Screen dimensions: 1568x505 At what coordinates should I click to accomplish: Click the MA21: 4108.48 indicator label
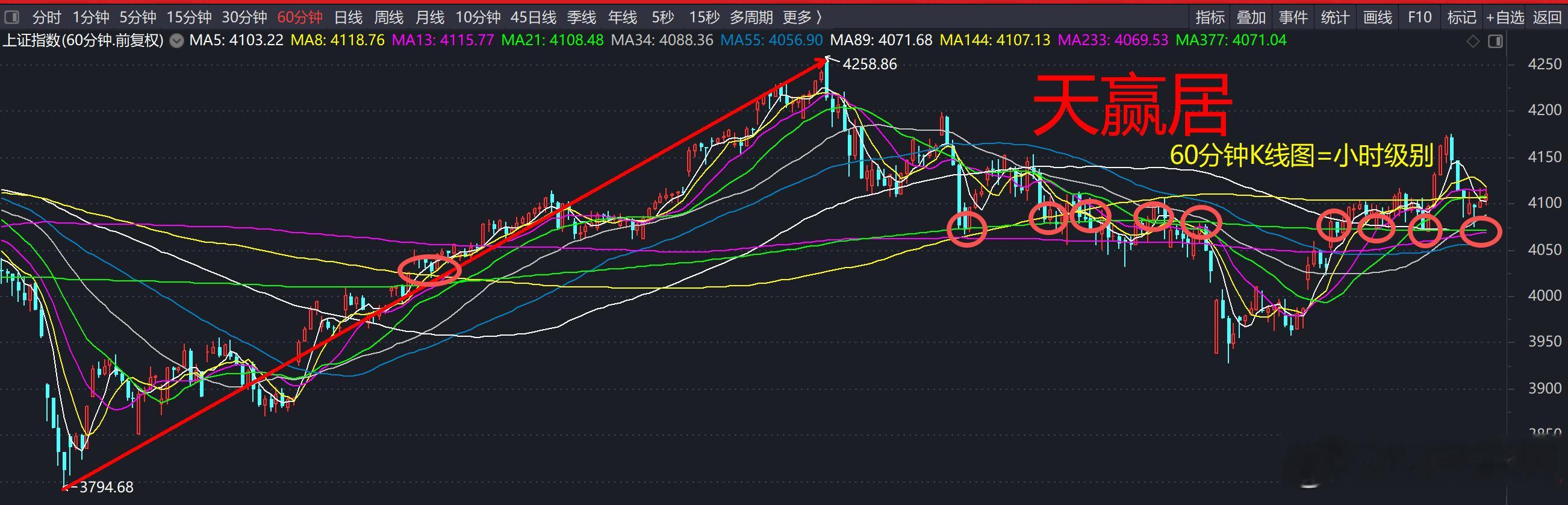click(x=552, y=41)
